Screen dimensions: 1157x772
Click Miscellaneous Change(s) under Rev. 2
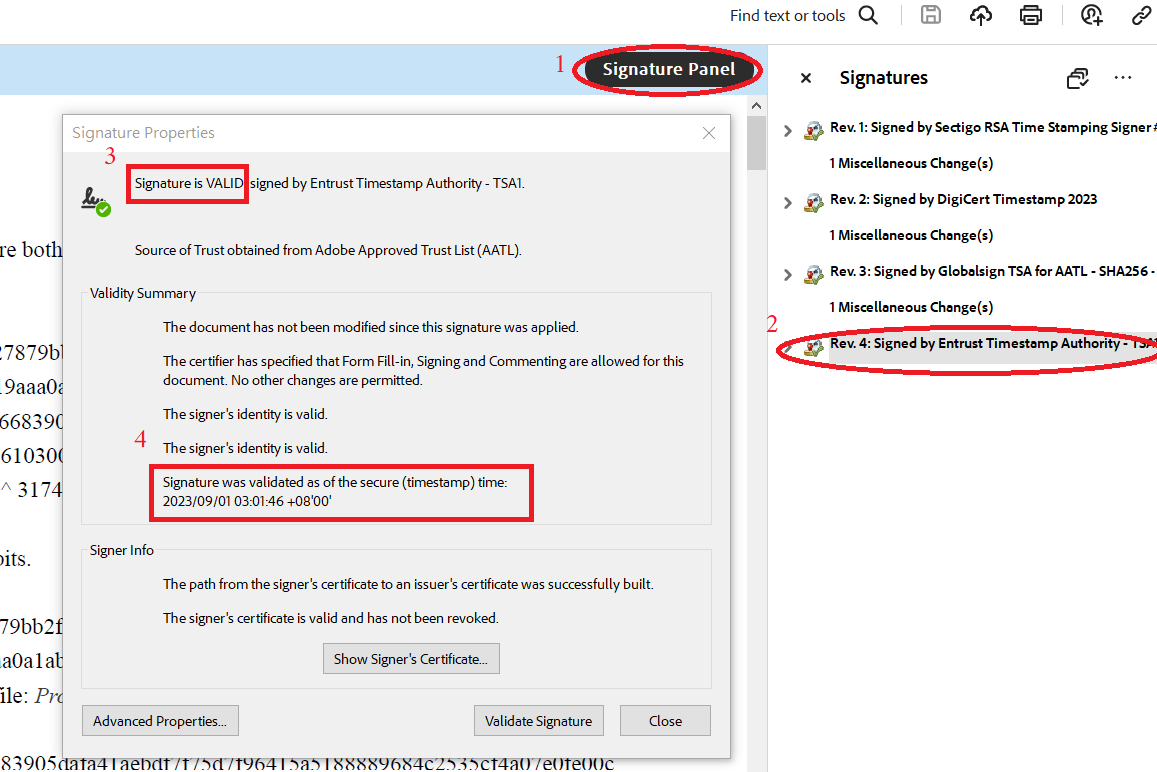pos(911,235)
